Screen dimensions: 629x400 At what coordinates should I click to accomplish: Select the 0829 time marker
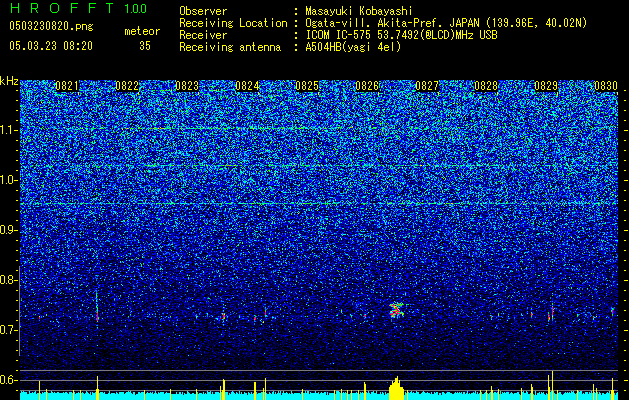[546, 86]
